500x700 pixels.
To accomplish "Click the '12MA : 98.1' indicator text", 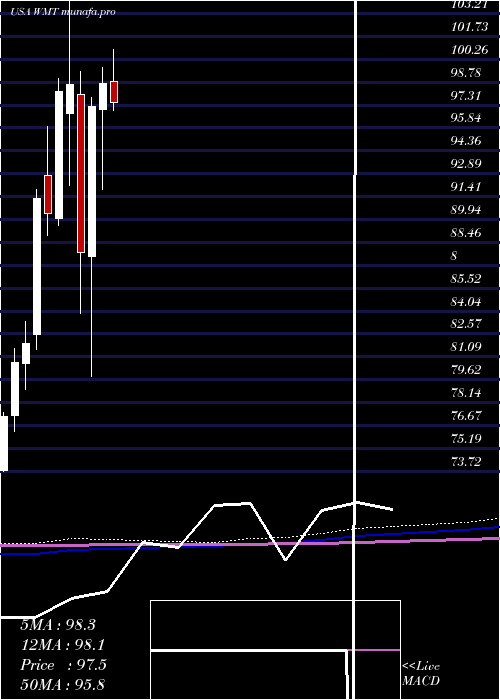I will tap(63, 645).
